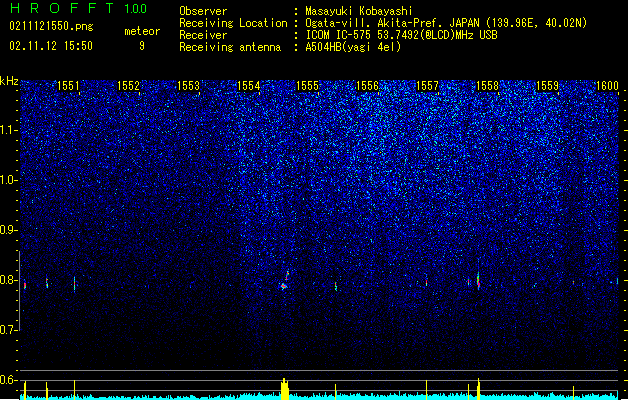Click the yellow intensity peak below 1558

478,389
